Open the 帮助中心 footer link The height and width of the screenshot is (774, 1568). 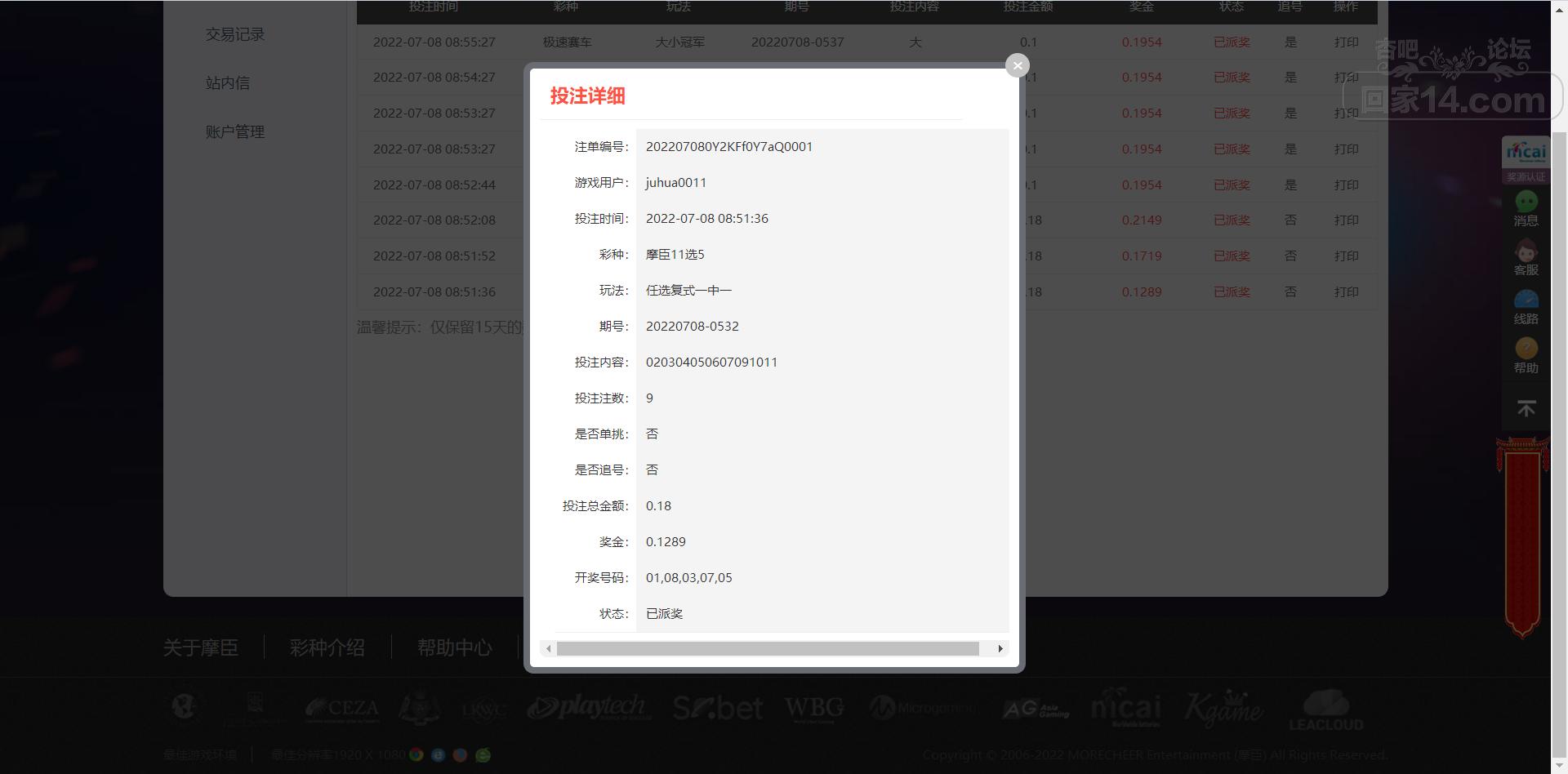point(454,647)
